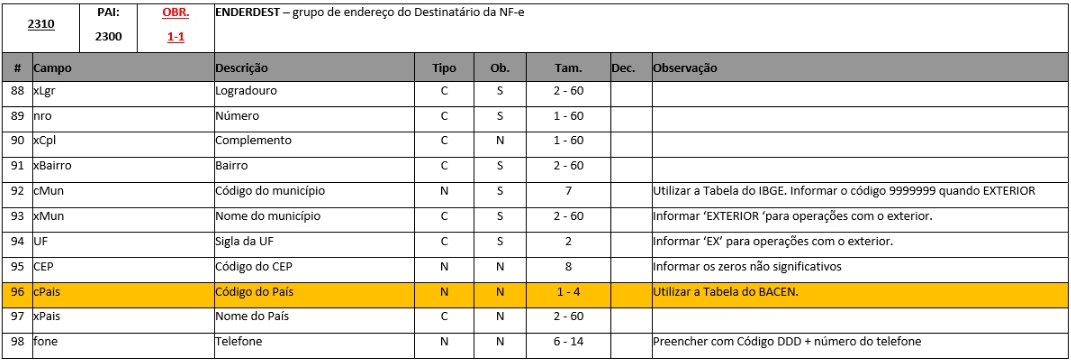Click the 'fone' field name cell
1071x361 pixels.
pyautogui.click(x=123, y=342)
